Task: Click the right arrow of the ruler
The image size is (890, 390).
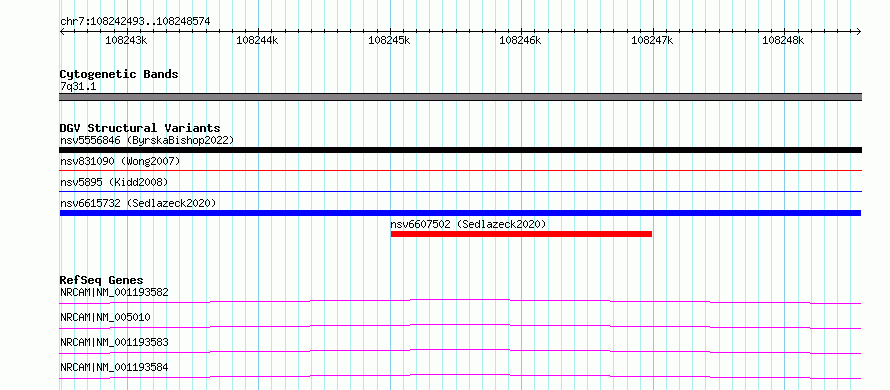Action: point(859,31)
